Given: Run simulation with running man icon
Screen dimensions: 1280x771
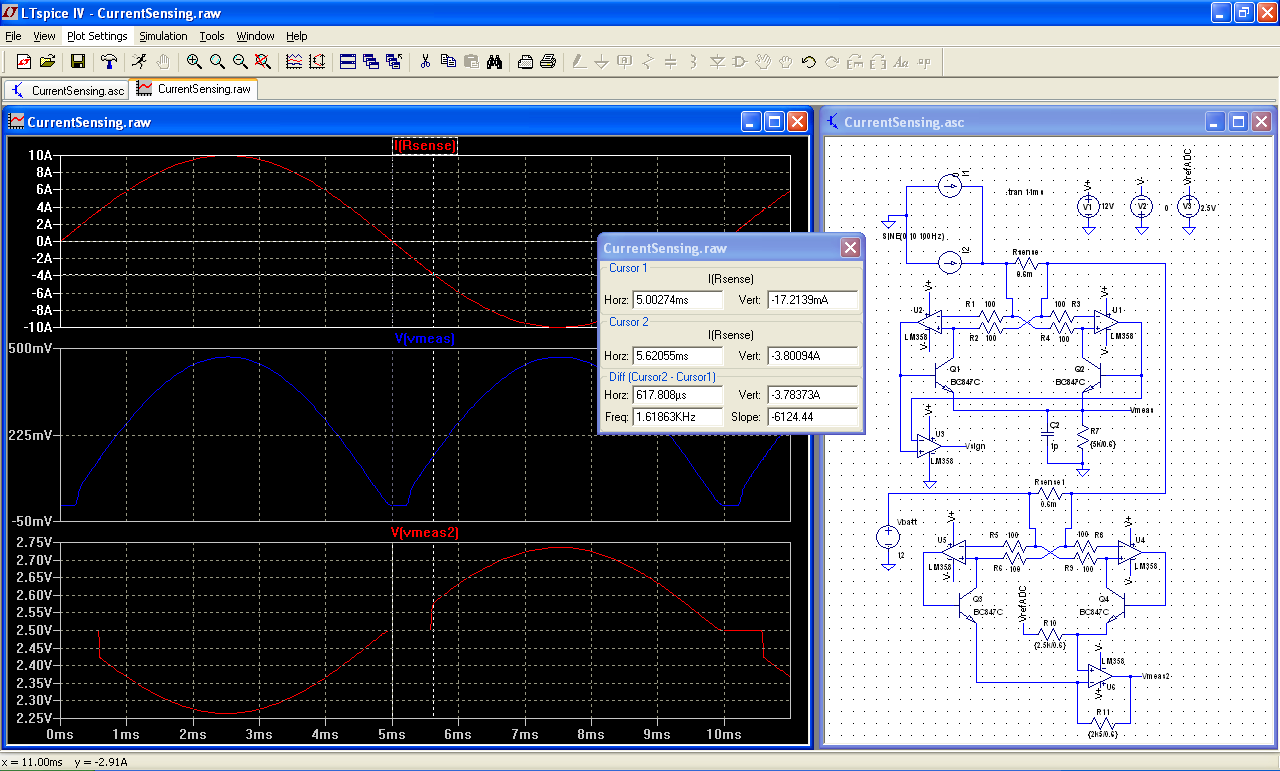Looking at the screenshot, I should click(x=139, y=62).
